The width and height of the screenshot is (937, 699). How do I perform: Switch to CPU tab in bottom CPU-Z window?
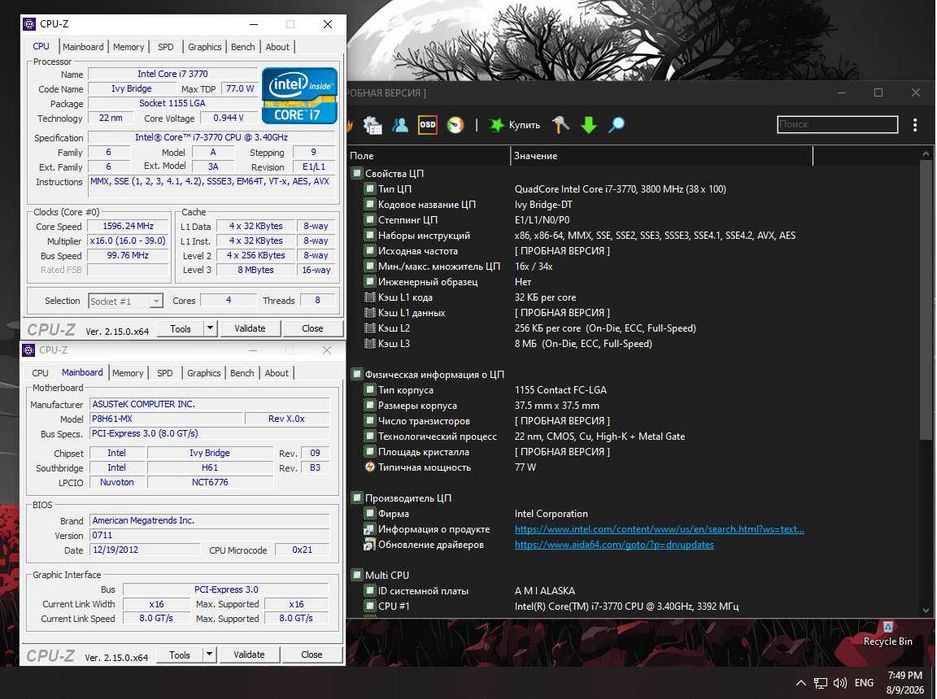point(40,373)
